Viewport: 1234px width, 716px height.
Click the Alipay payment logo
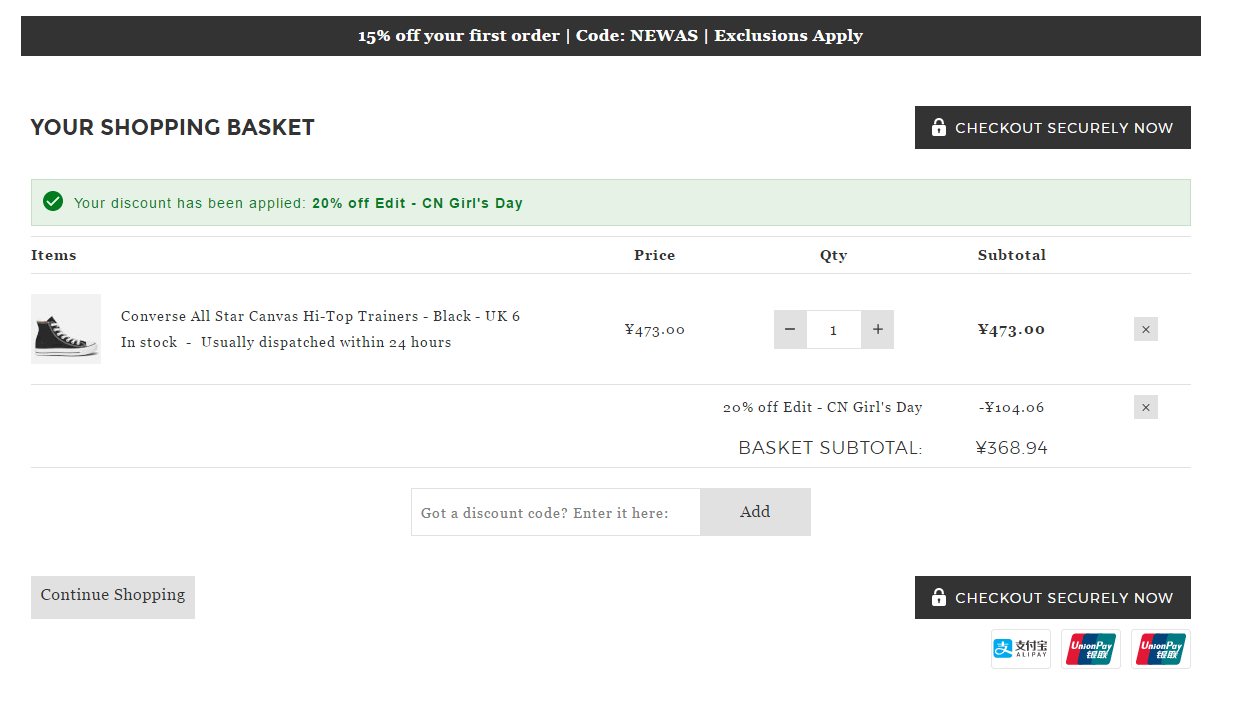(x=1020, y=649)
